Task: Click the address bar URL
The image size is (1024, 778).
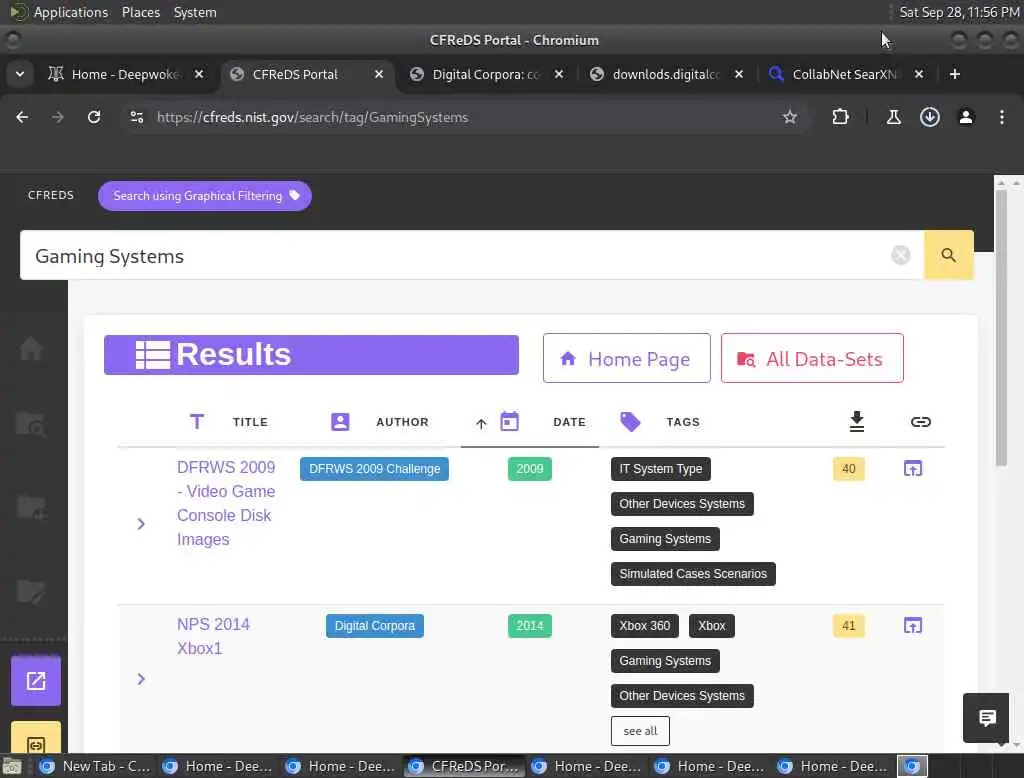Action: pos(312,118)
